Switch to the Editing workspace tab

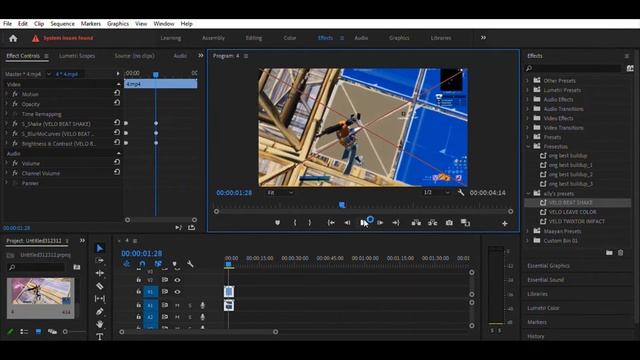pos(254,38)
